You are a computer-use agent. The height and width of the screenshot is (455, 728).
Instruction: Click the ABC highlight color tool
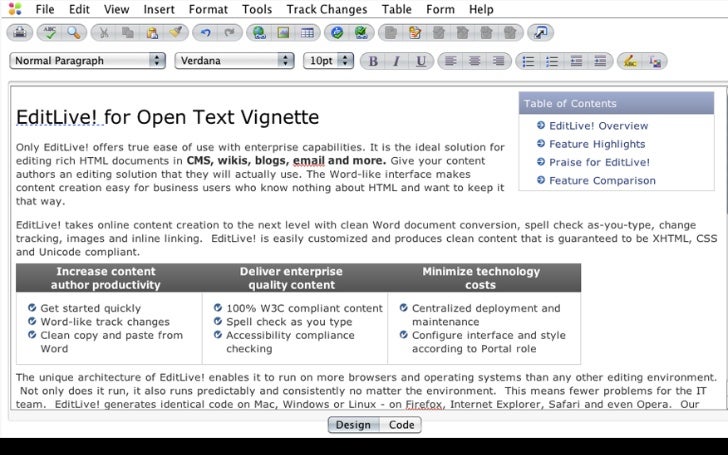click(x=630, y=61)
